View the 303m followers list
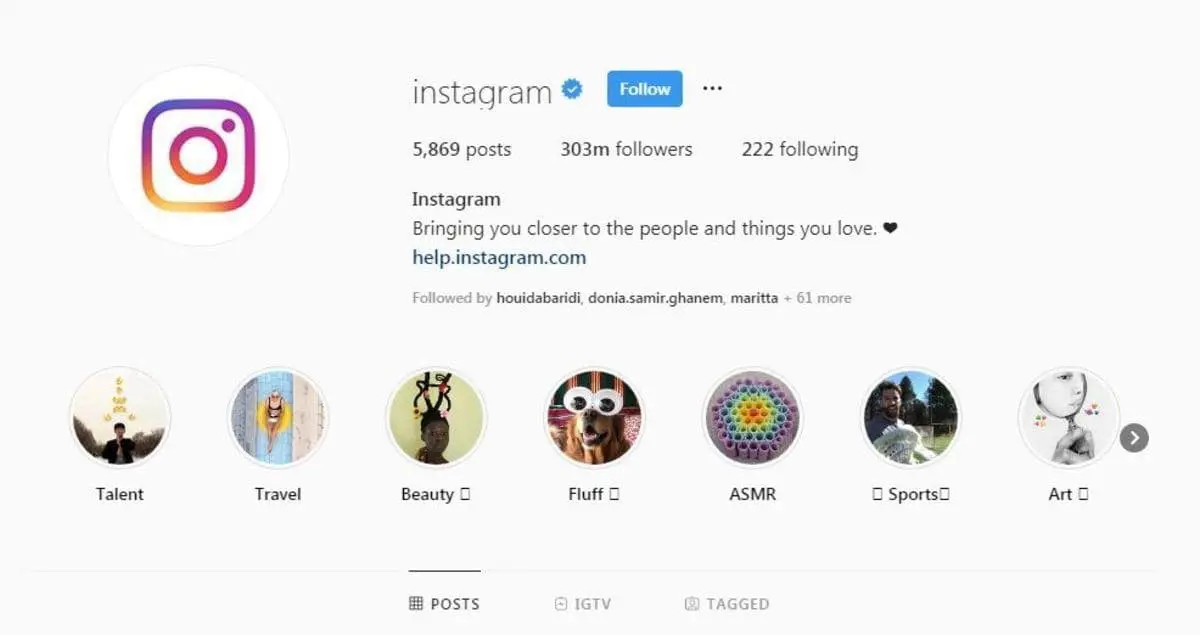The image size is (1200, 635). click(x=626, y=149)
